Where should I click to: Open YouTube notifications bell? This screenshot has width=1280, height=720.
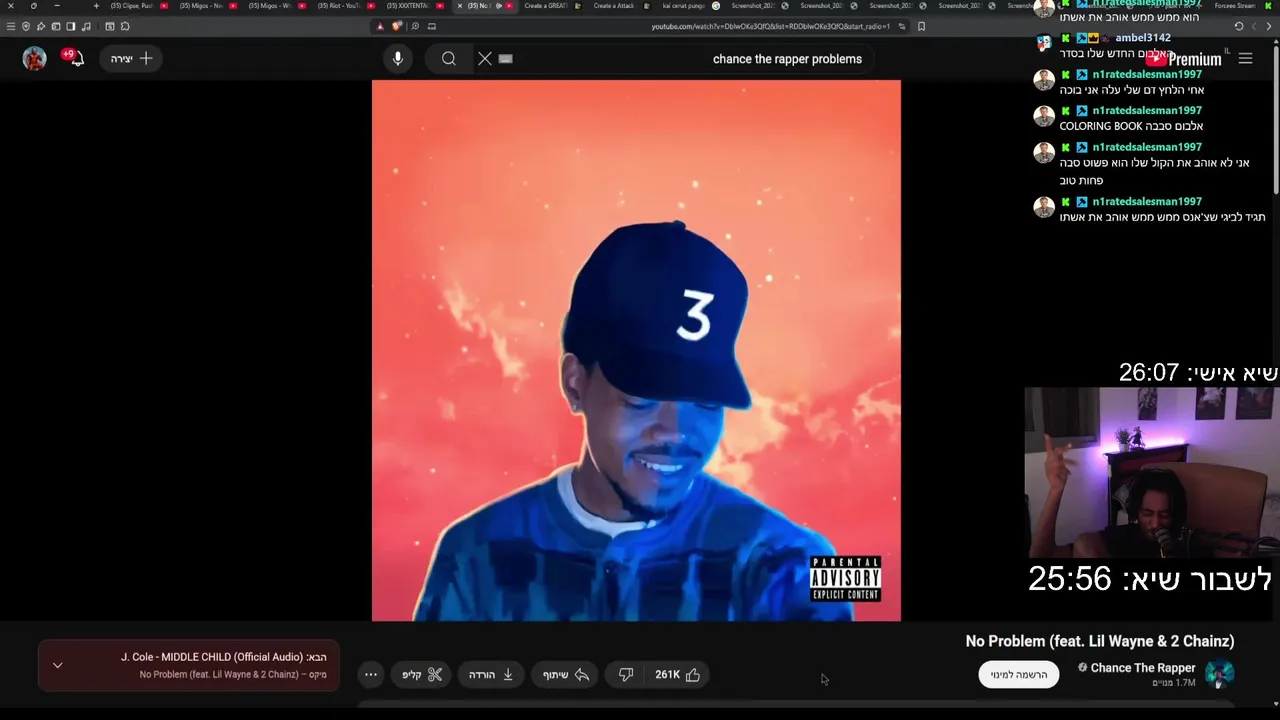[x=76, y=59]
